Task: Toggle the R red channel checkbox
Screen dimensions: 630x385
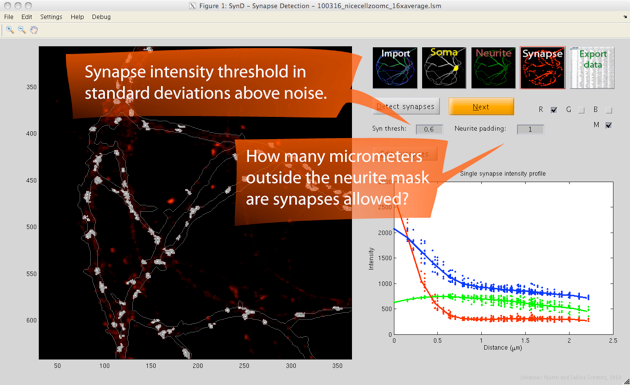Action: point(554,110)
